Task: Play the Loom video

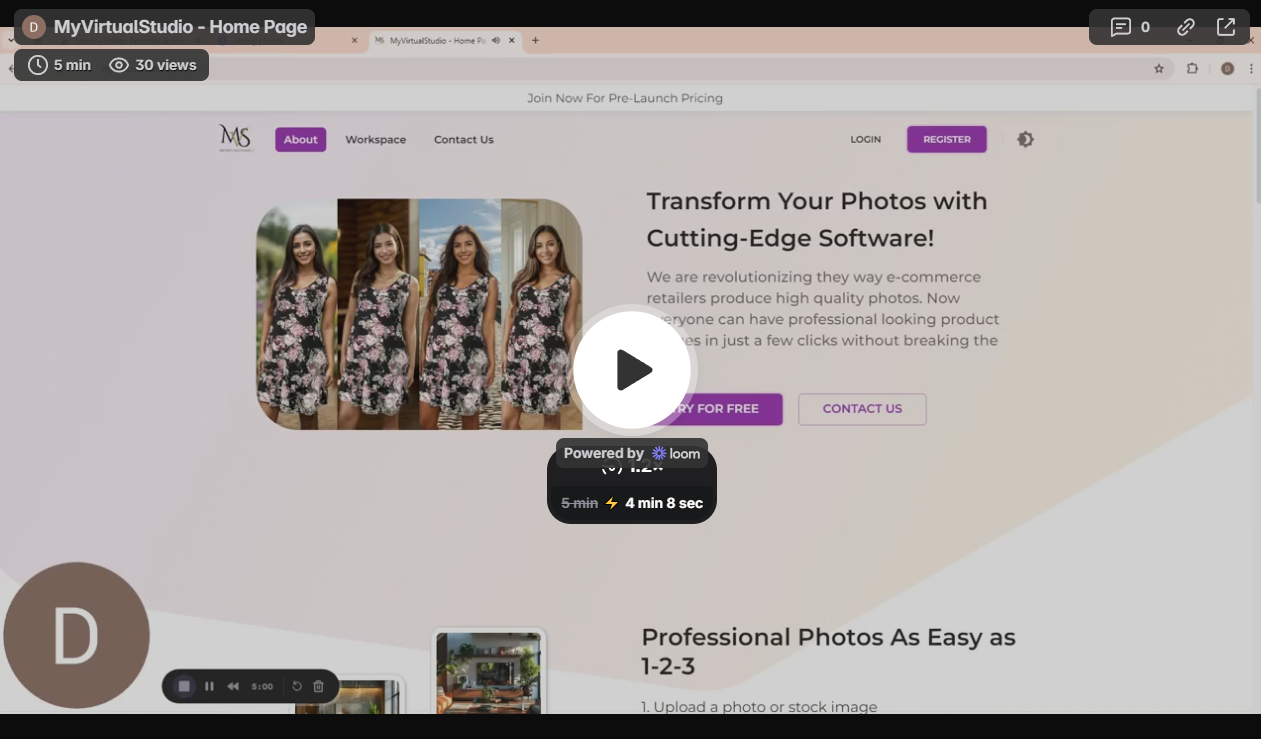Action: tap(632, 369)
